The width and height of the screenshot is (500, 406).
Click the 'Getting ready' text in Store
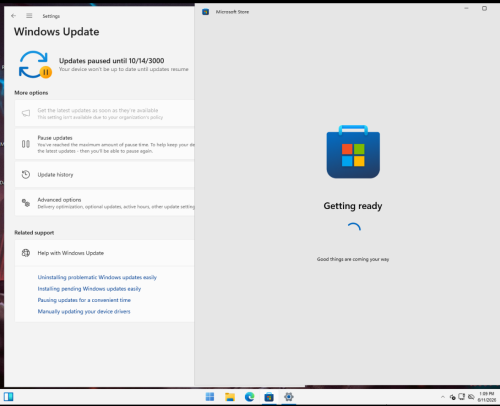[353, 206]
